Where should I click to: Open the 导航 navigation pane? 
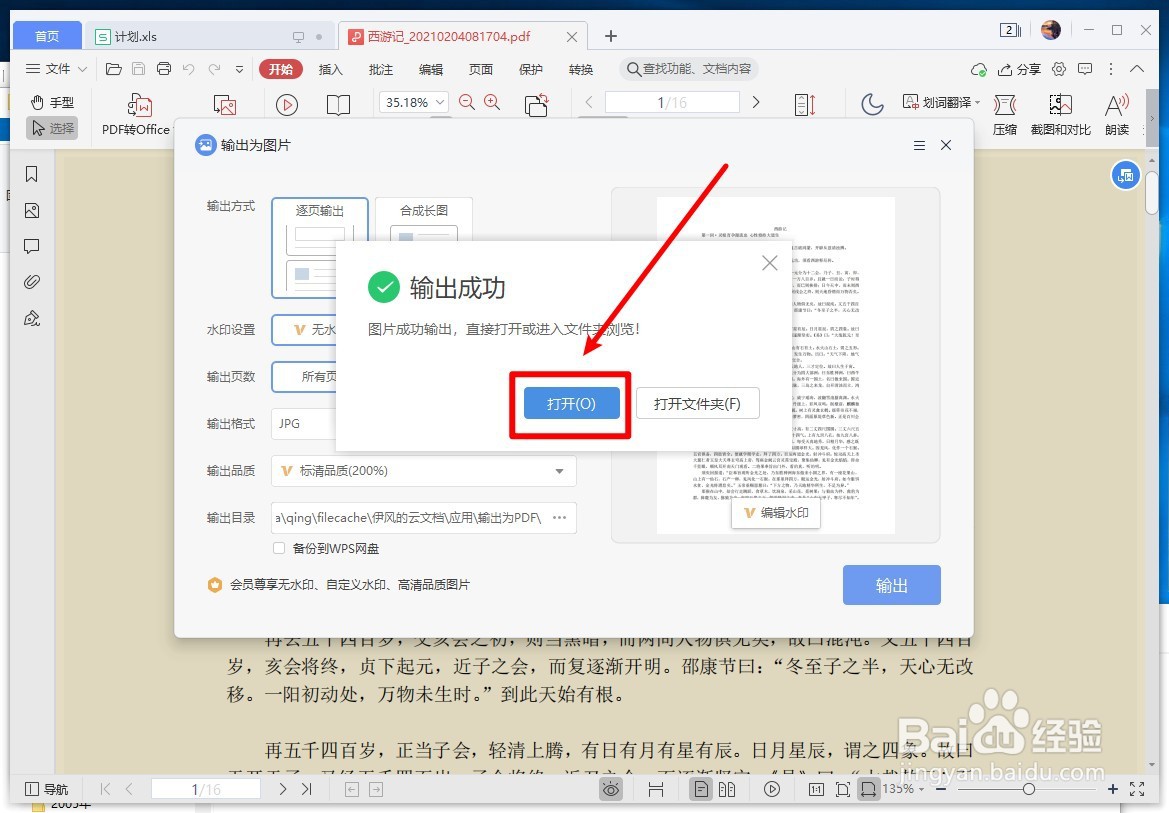tap(46, 789)
